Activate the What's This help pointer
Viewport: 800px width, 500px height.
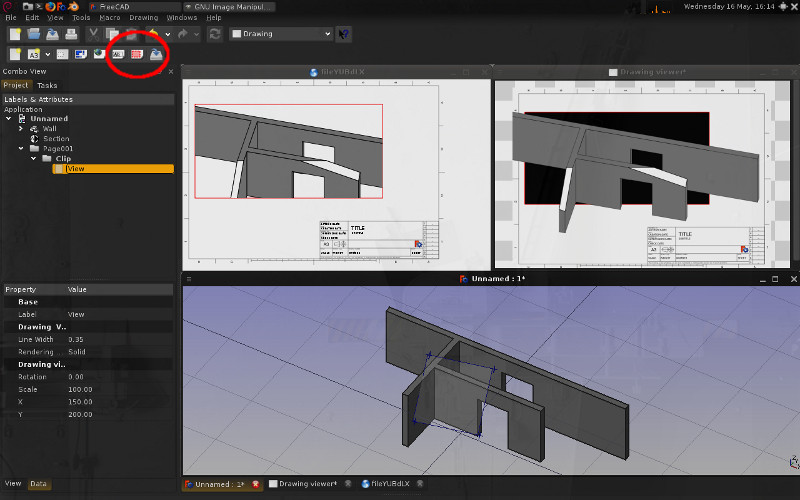tap(343, 34)
